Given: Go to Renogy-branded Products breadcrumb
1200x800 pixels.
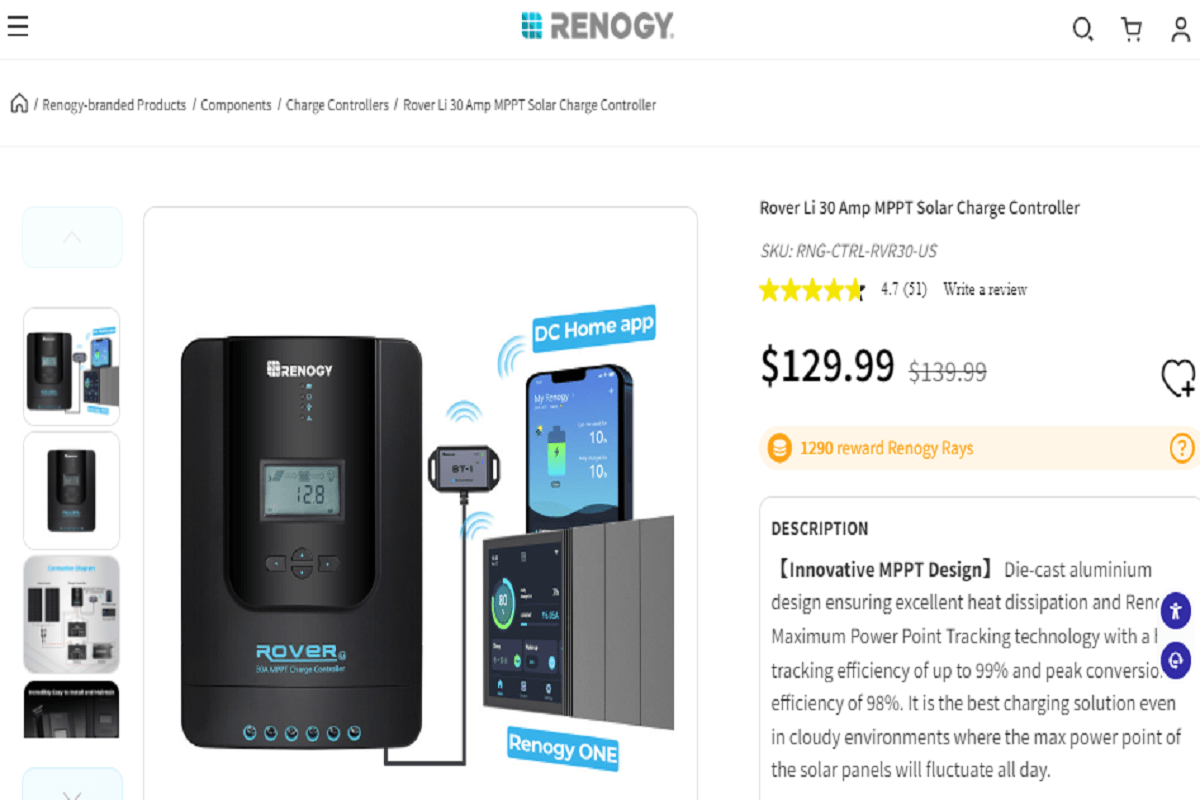Looking at the screenshot, I should (114, 105).
